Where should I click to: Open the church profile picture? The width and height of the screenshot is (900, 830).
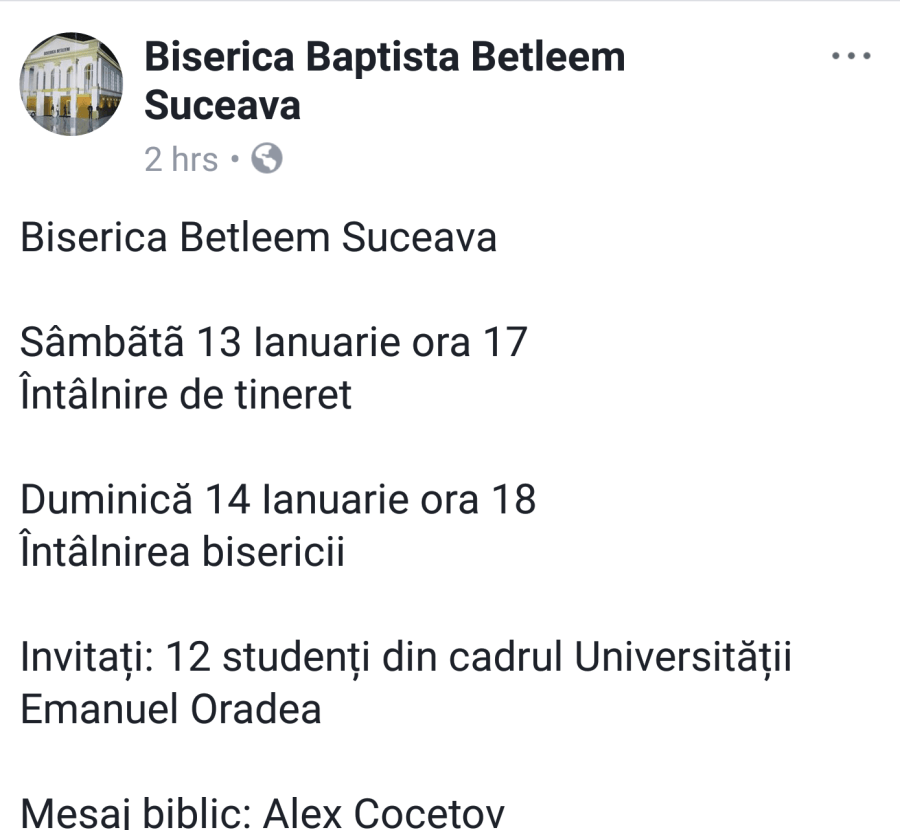pos(71,85)
